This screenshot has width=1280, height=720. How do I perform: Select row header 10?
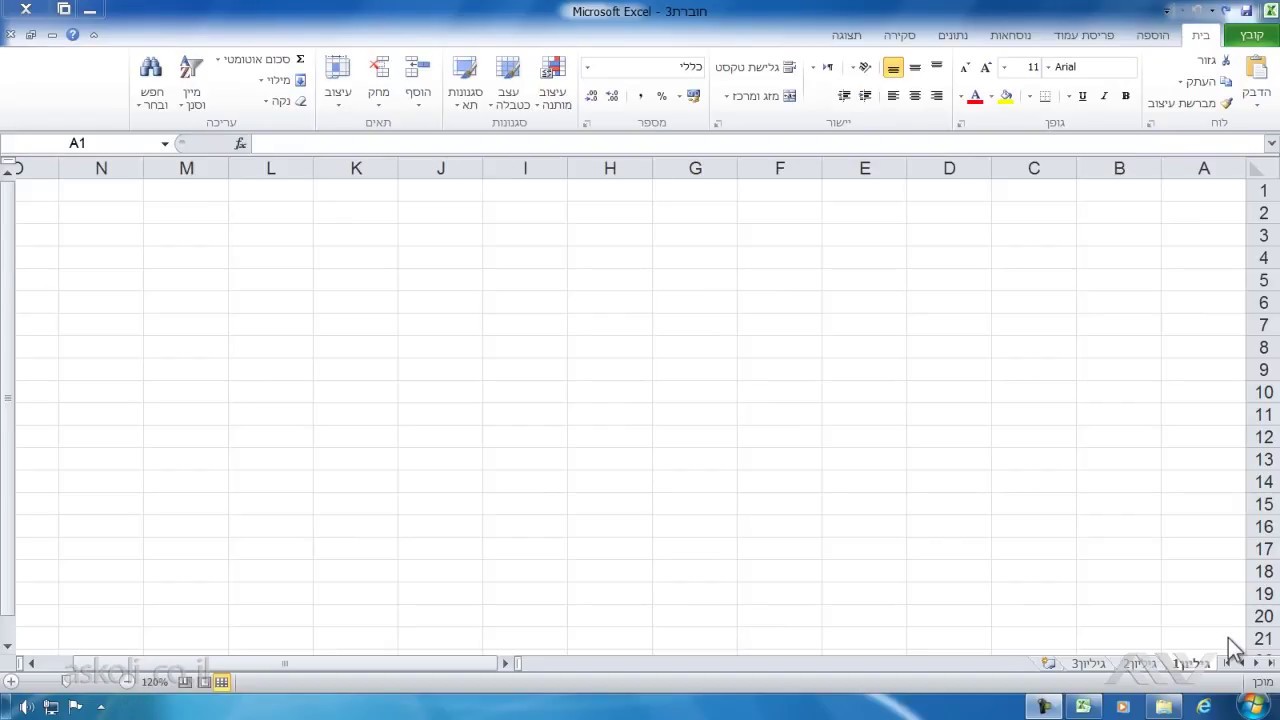coord(1263,392)
